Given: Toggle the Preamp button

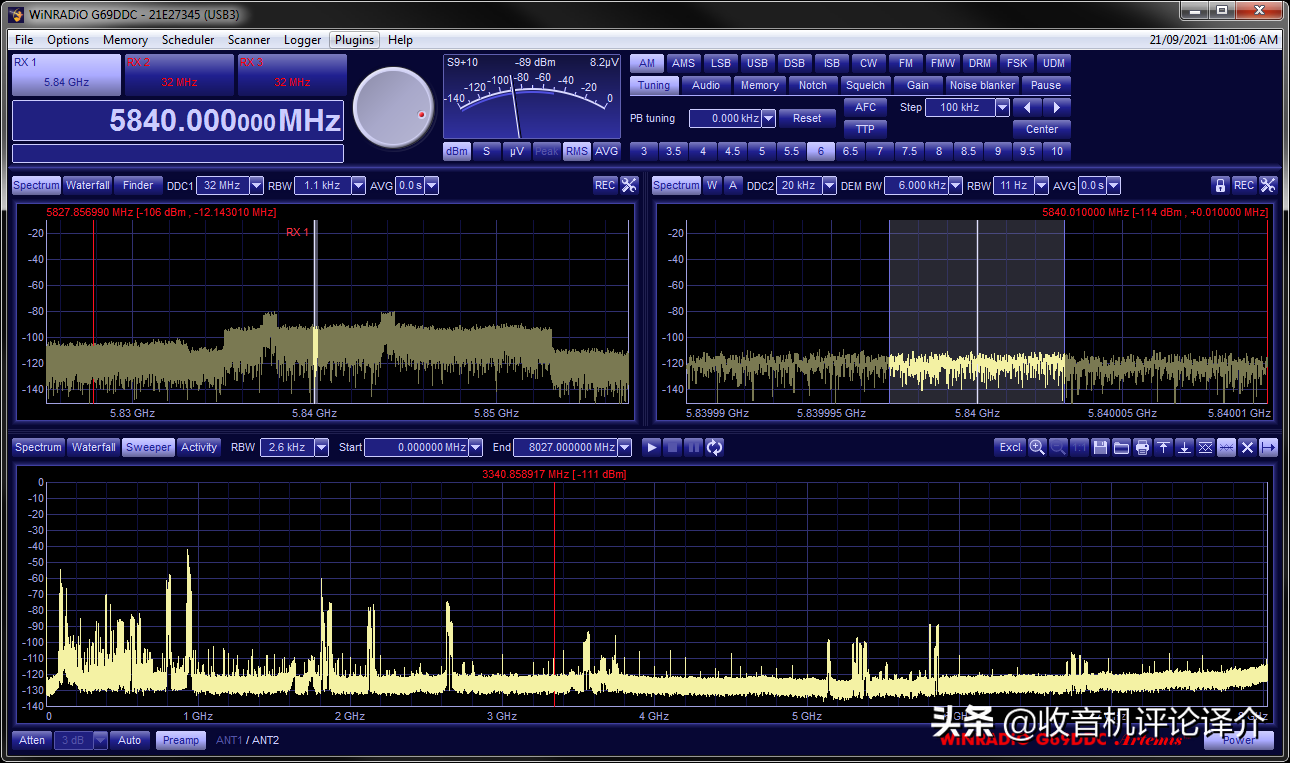Looking at the screenshot, I should click(x=181, y=740).
